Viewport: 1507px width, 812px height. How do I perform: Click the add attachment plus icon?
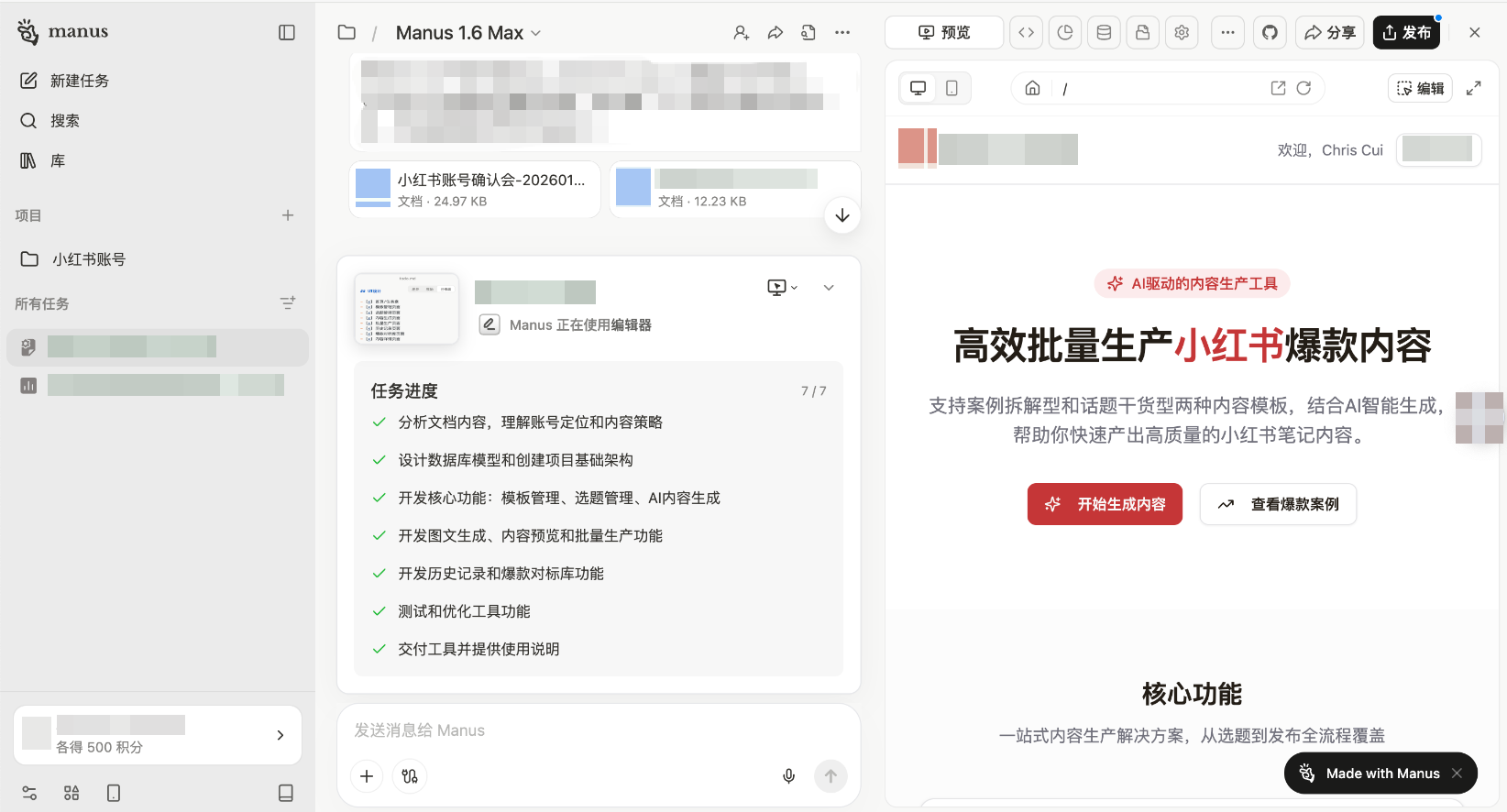(367, 776)
